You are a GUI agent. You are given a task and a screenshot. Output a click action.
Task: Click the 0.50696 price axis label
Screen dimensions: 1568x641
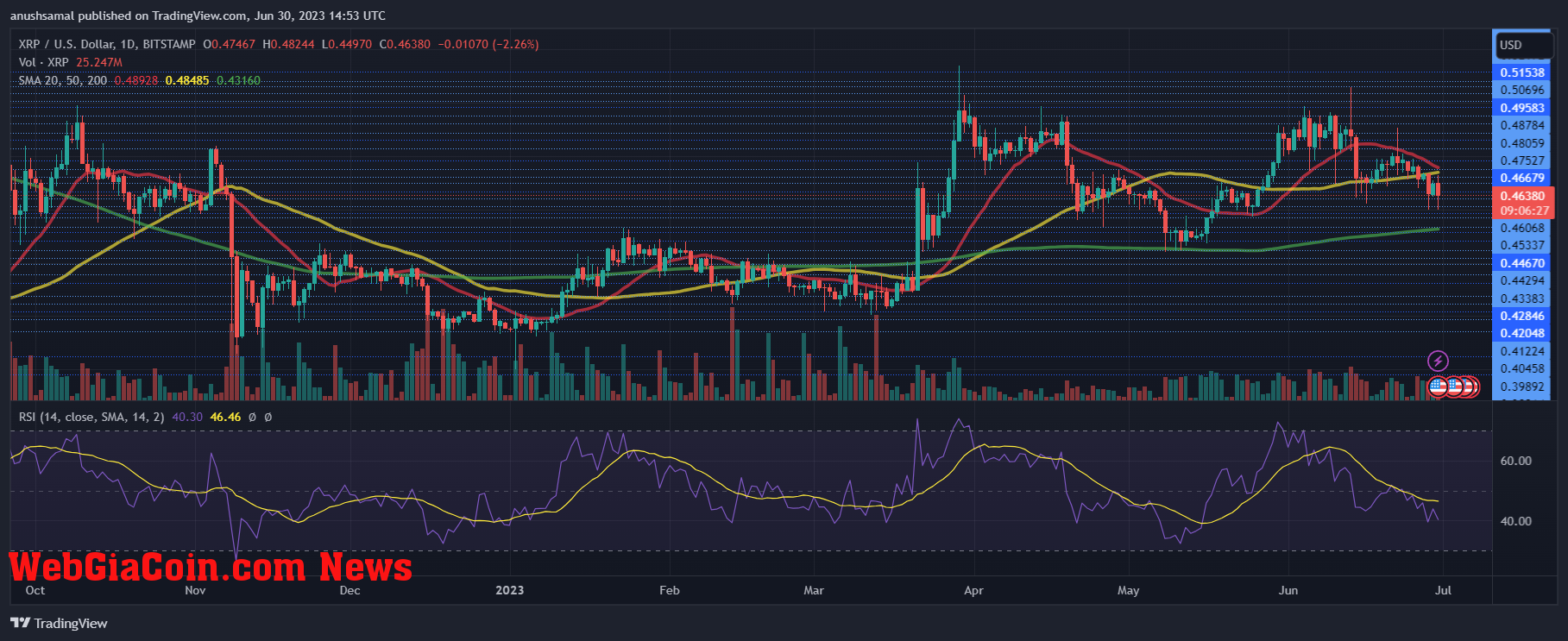pyautogui.click(x=1522, y=90)
